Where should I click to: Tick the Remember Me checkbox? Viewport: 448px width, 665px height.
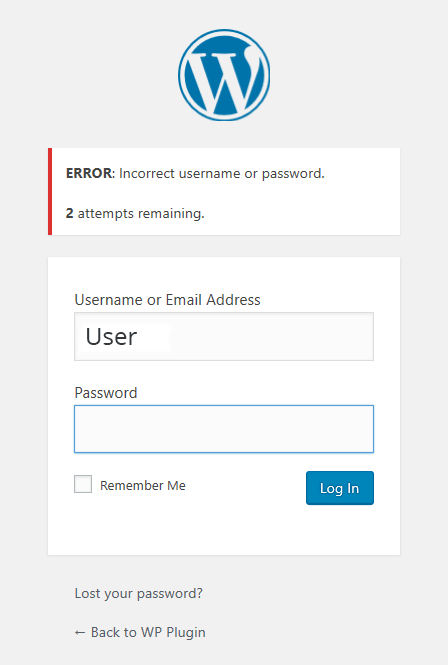coord(83,484)
